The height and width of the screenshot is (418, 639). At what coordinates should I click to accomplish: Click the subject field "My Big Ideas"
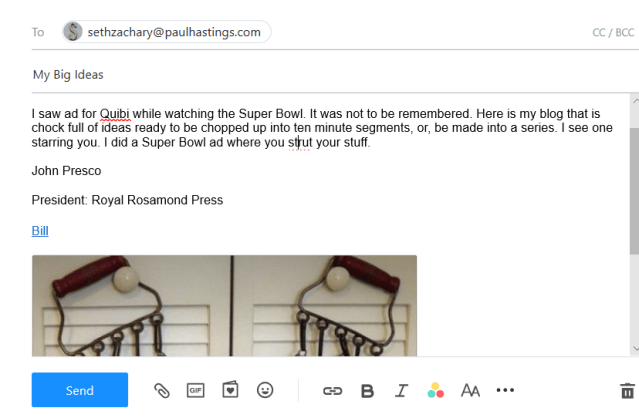[x=68, y=75]
